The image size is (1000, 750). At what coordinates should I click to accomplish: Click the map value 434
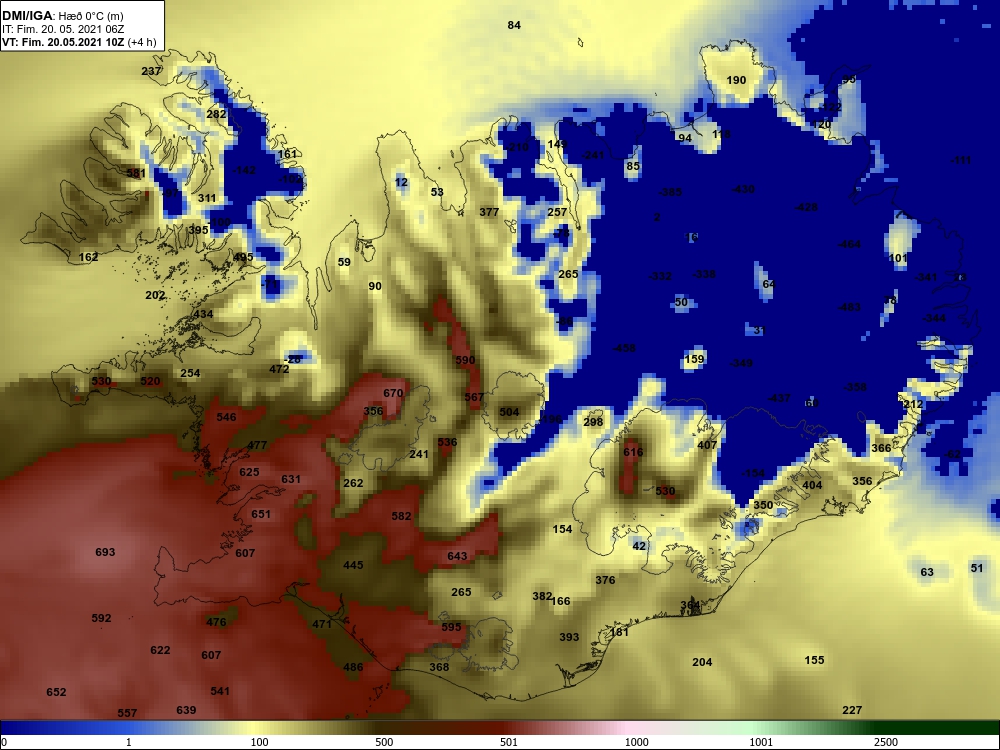[203, 314]
